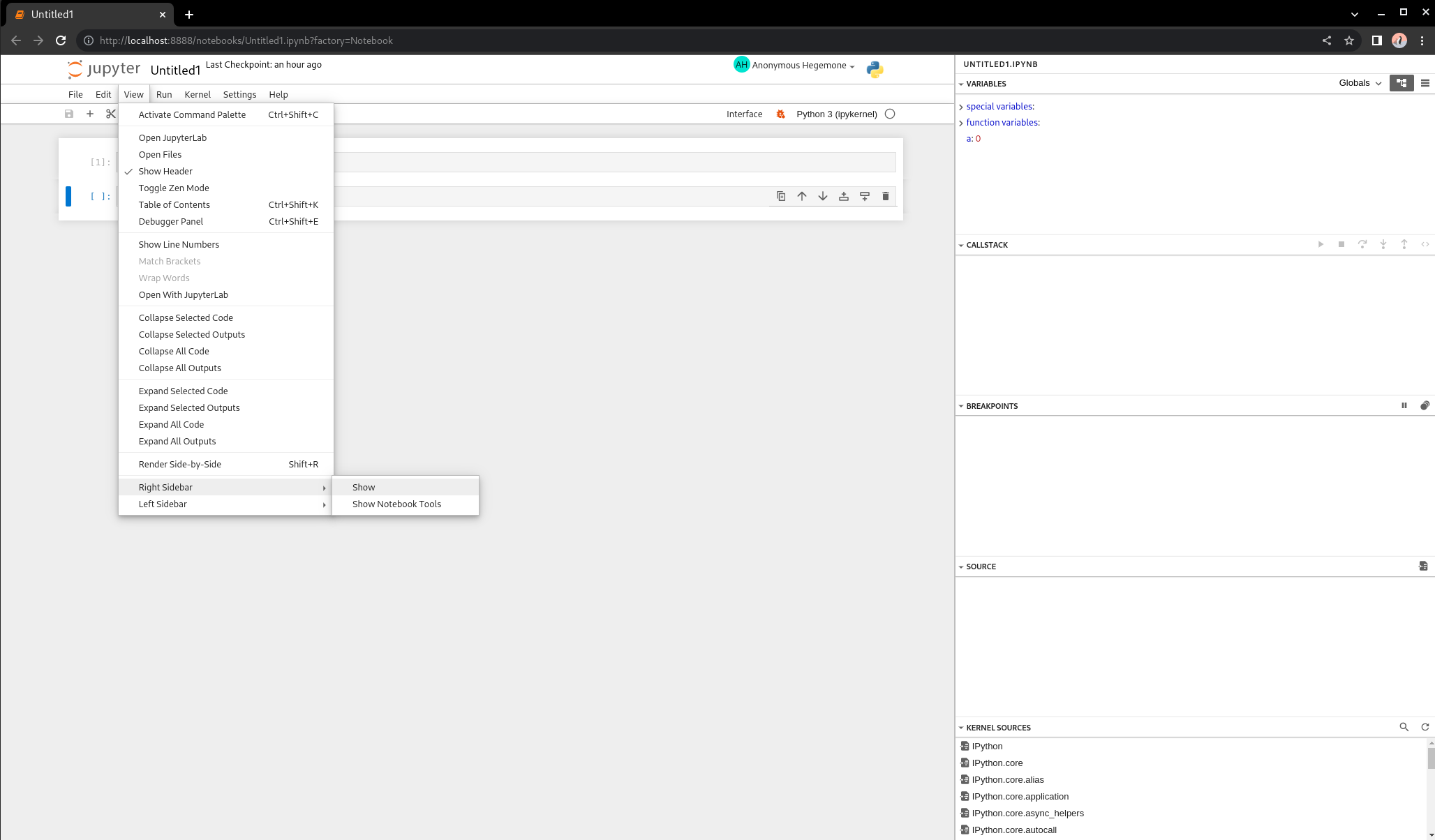Viewport: 1435px width, 840px height.
Task: Delete the selected cell with trash icon
Action: [885, 197]
